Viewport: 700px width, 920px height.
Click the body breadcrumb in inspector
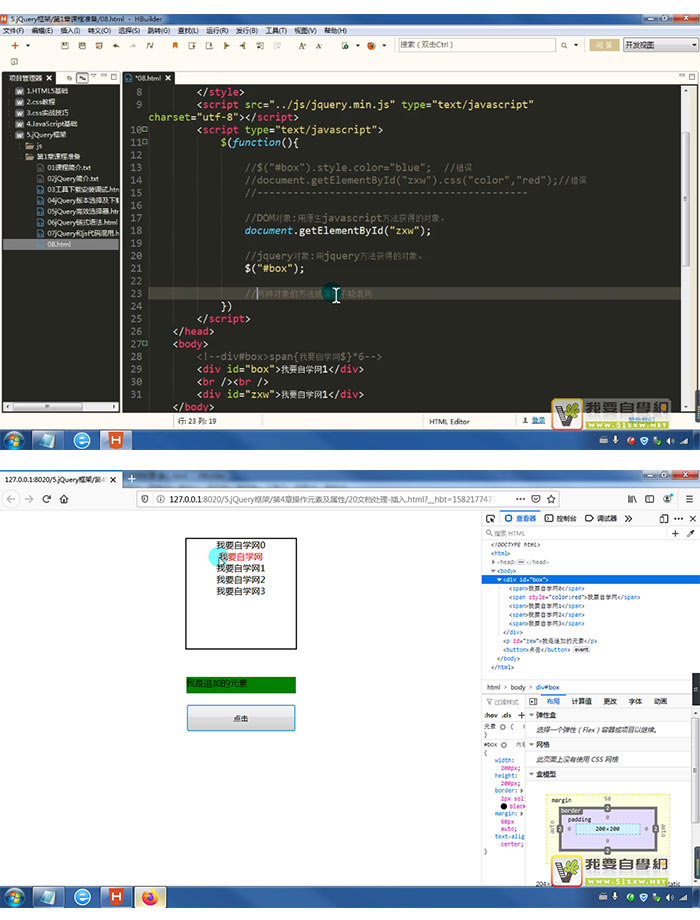tap(518, 687)
